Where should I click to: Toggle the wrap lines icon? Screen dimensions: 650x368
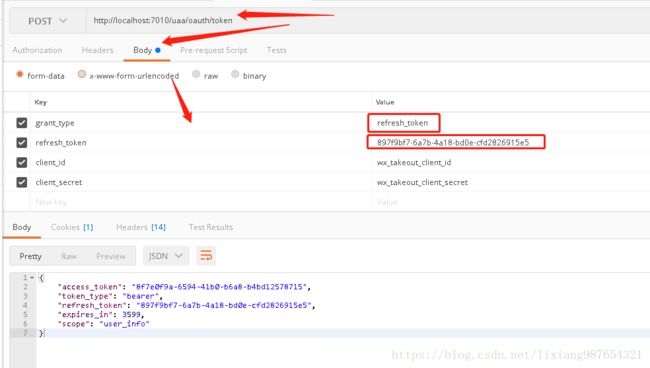pyautogui.click(x=206, y=256)
